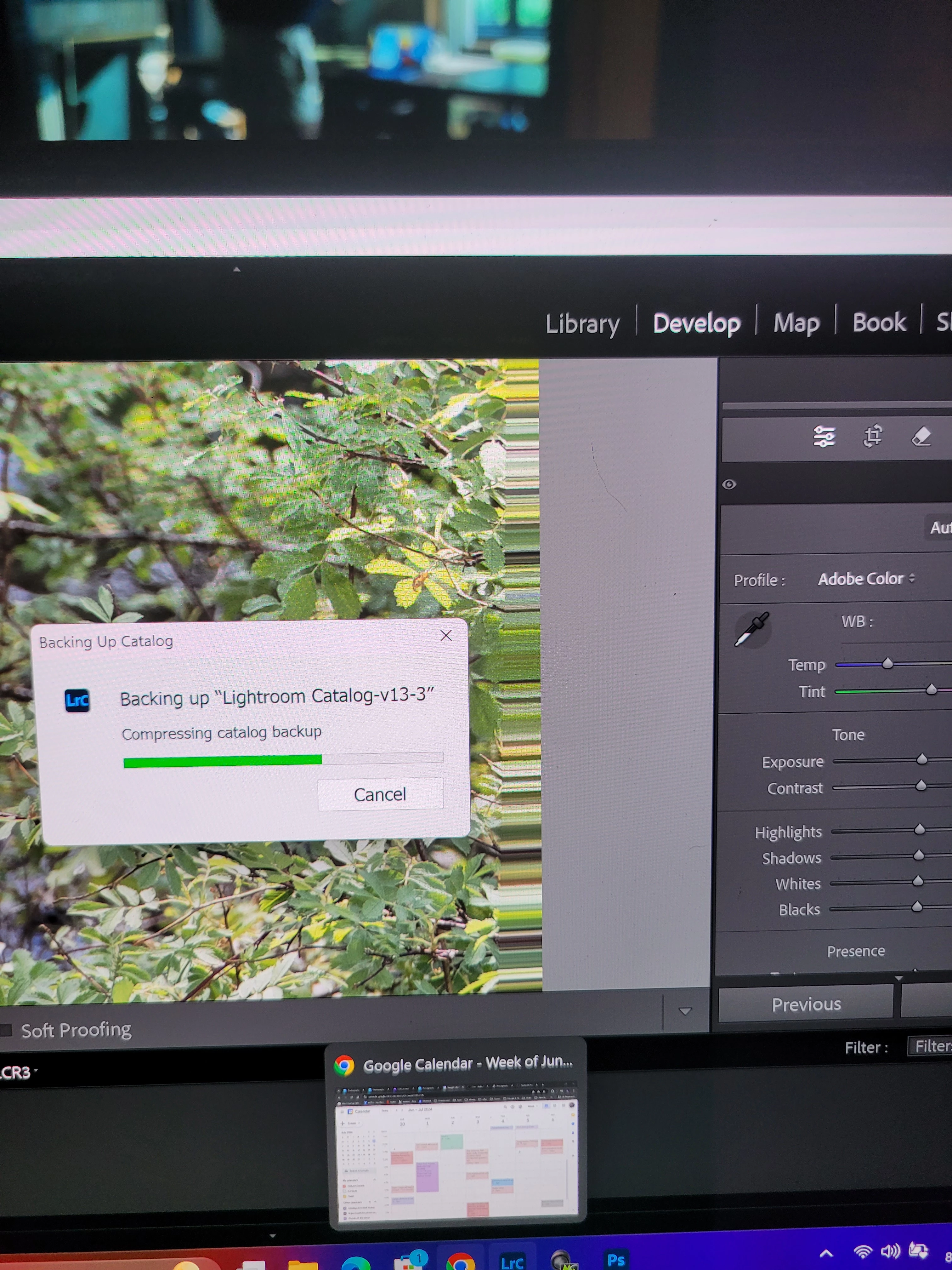
Task: Enable the Soft Proofing checkbox
Action: click(x=6, y=1029)
